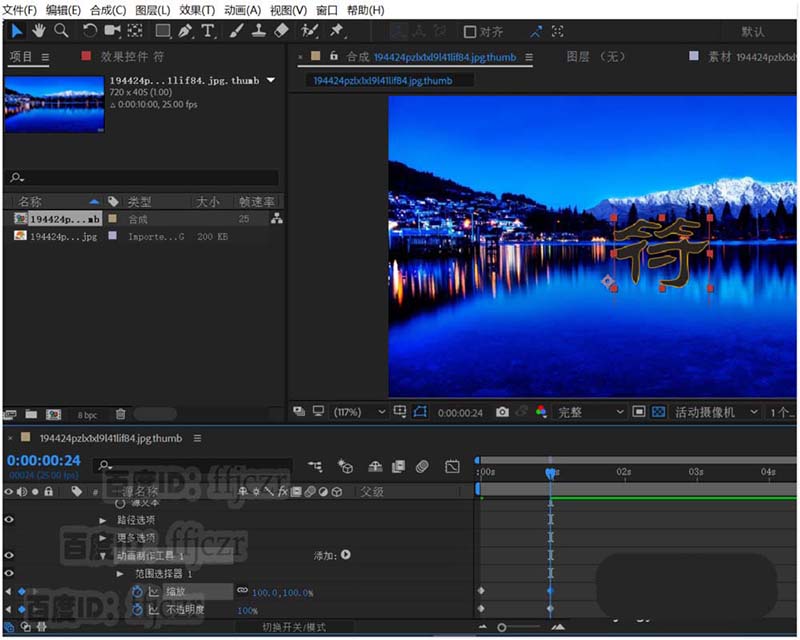The image size is (800, 640).
Task: Delete selected item with trash icon
Action: click(120, 413)
